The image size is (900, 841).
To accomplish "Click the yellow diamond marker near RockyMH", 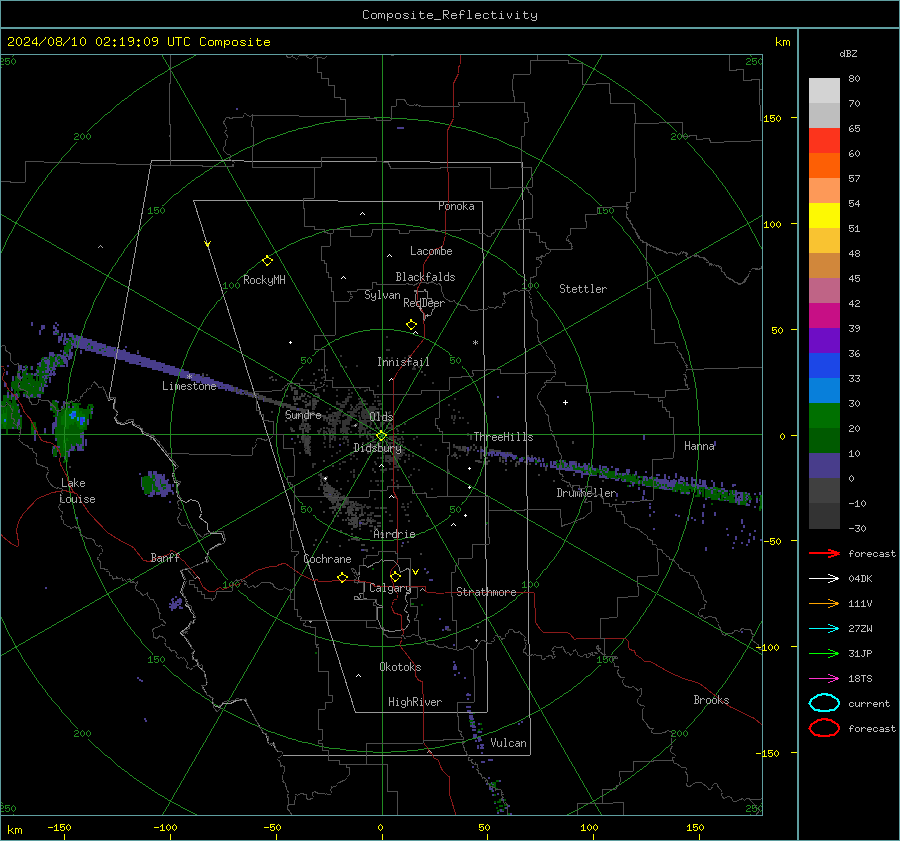I will click(267, 261).
